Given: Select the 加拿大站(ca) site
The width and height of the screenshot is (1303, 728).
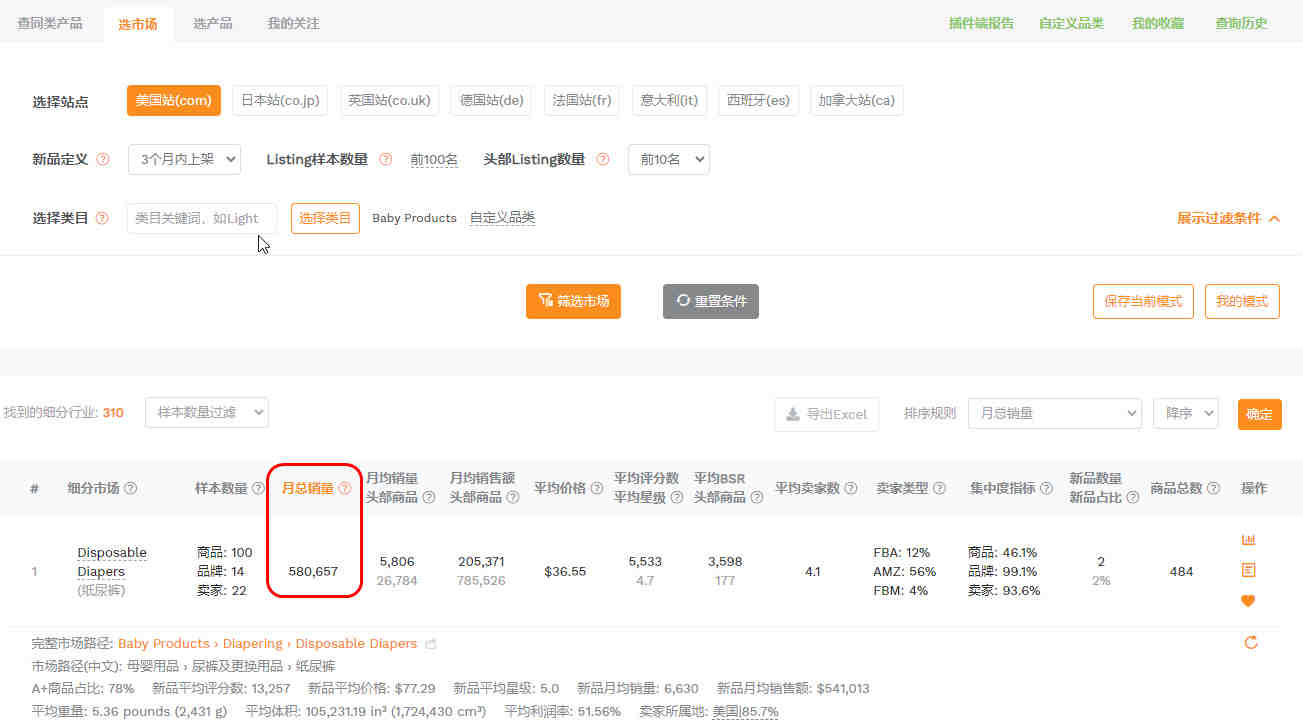Looking at the screenshot, I should click(x=856, y=100).
